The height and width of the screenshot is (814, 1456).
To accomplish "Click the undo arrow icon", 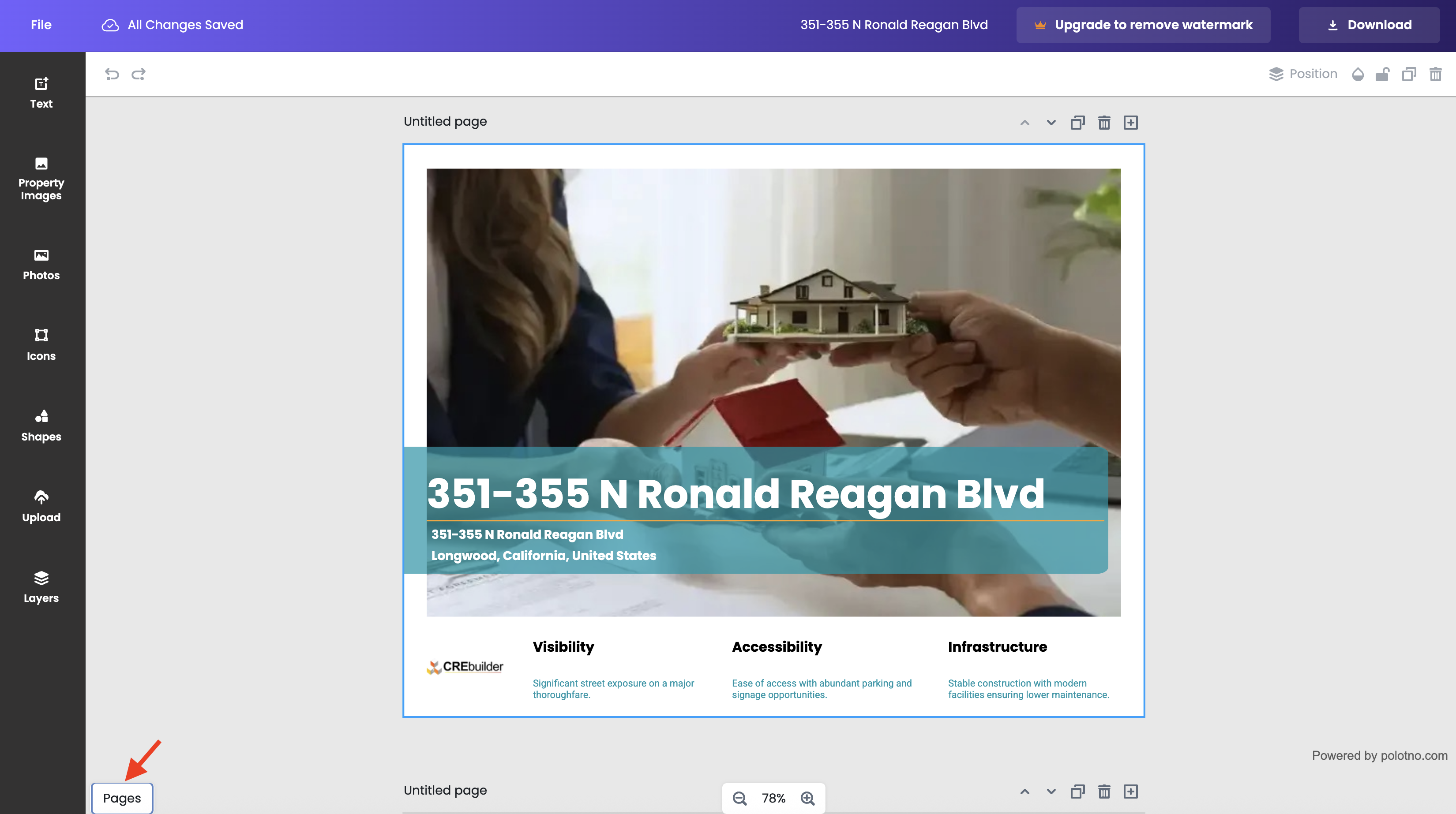I will click(x=112, y=74).
